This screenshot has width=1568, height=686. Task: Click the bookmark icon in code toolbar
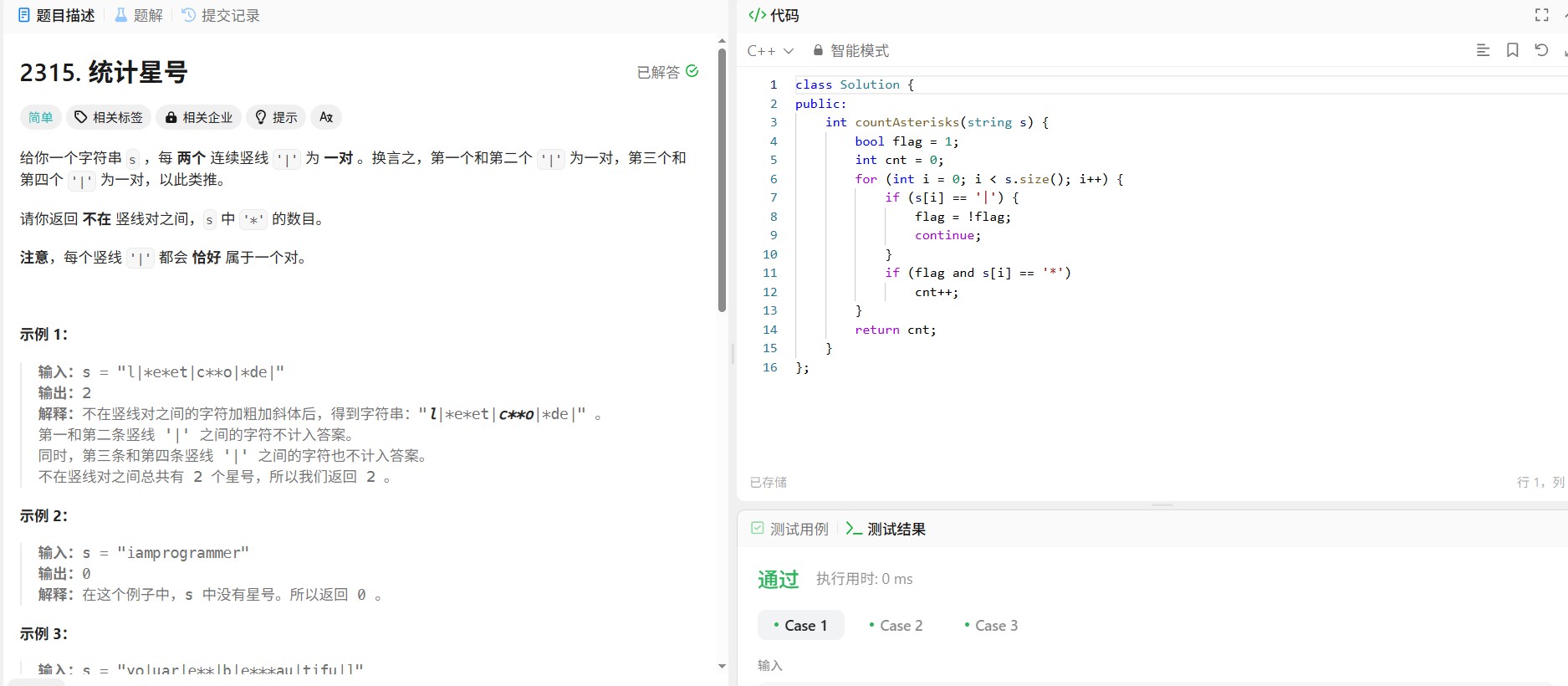(1512, 50)
